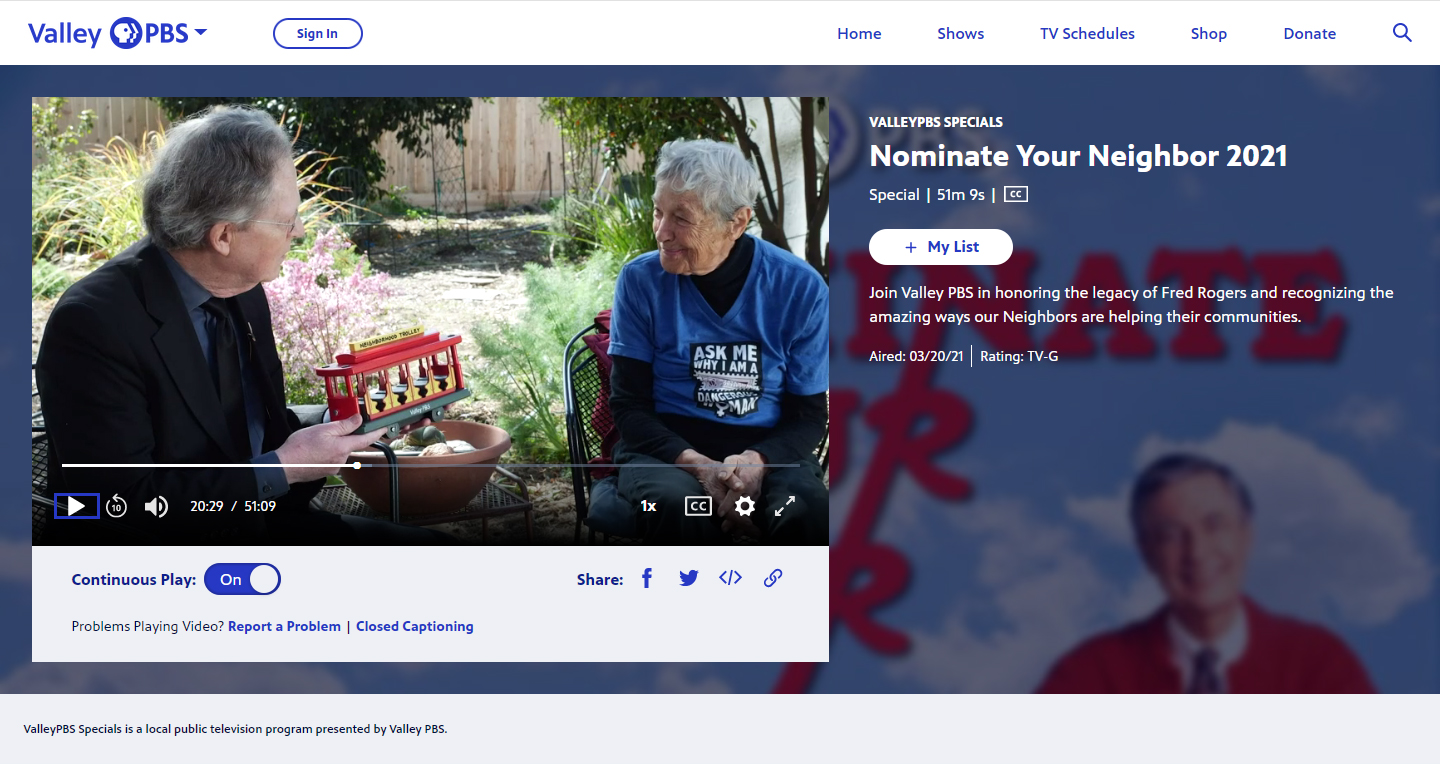Turn off Continuous Play switch
The width and height of the screenshot is (1440, 765).
tap(242, 579)
